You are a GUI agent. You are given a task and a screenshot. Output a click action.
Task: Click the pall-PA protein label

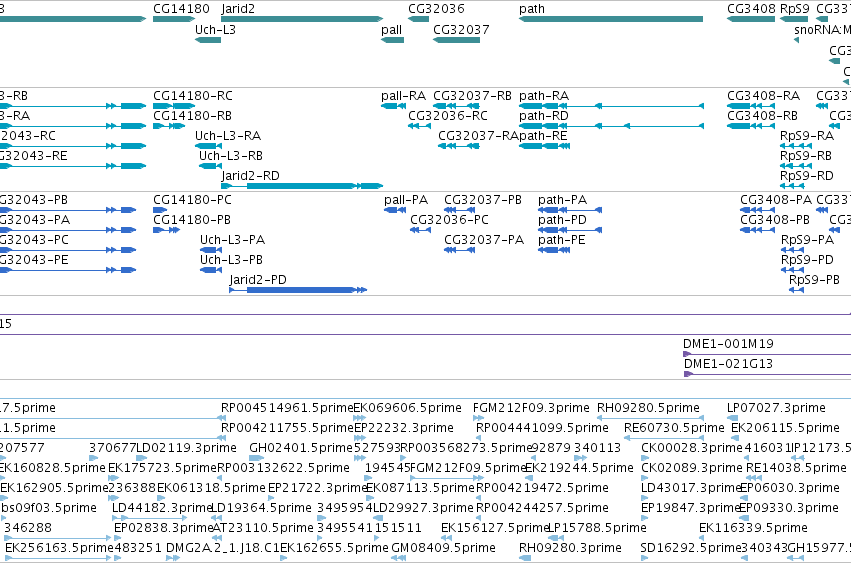click(406, 199)
